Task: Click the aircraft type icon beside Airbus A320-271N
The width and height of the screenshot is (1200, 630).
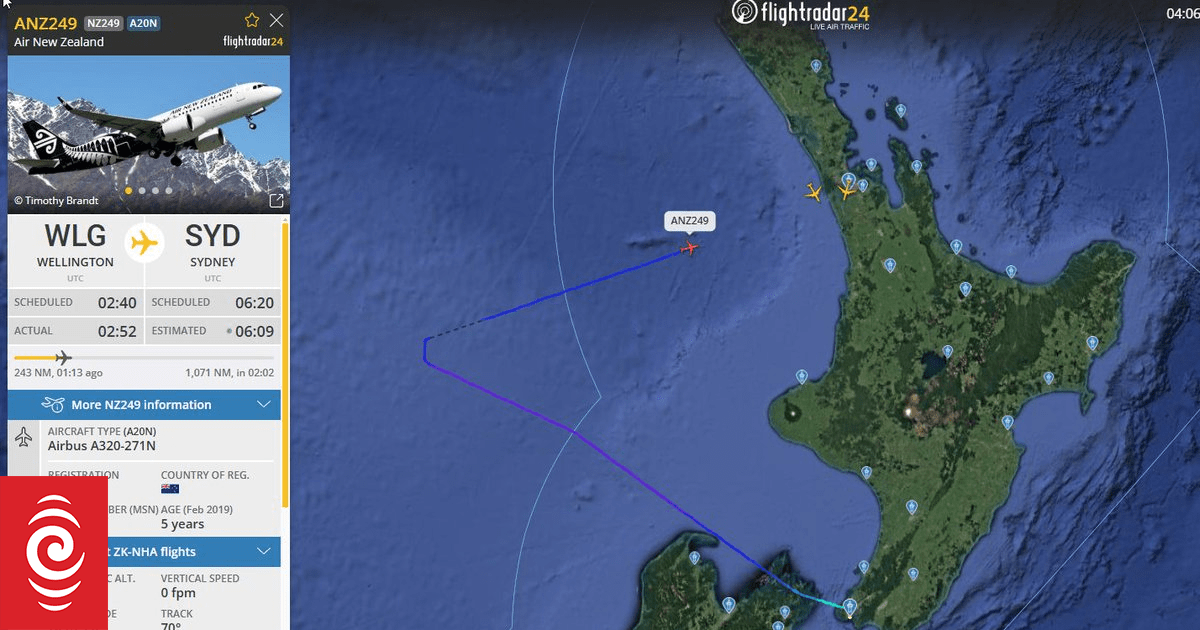Action: point(24,438)
